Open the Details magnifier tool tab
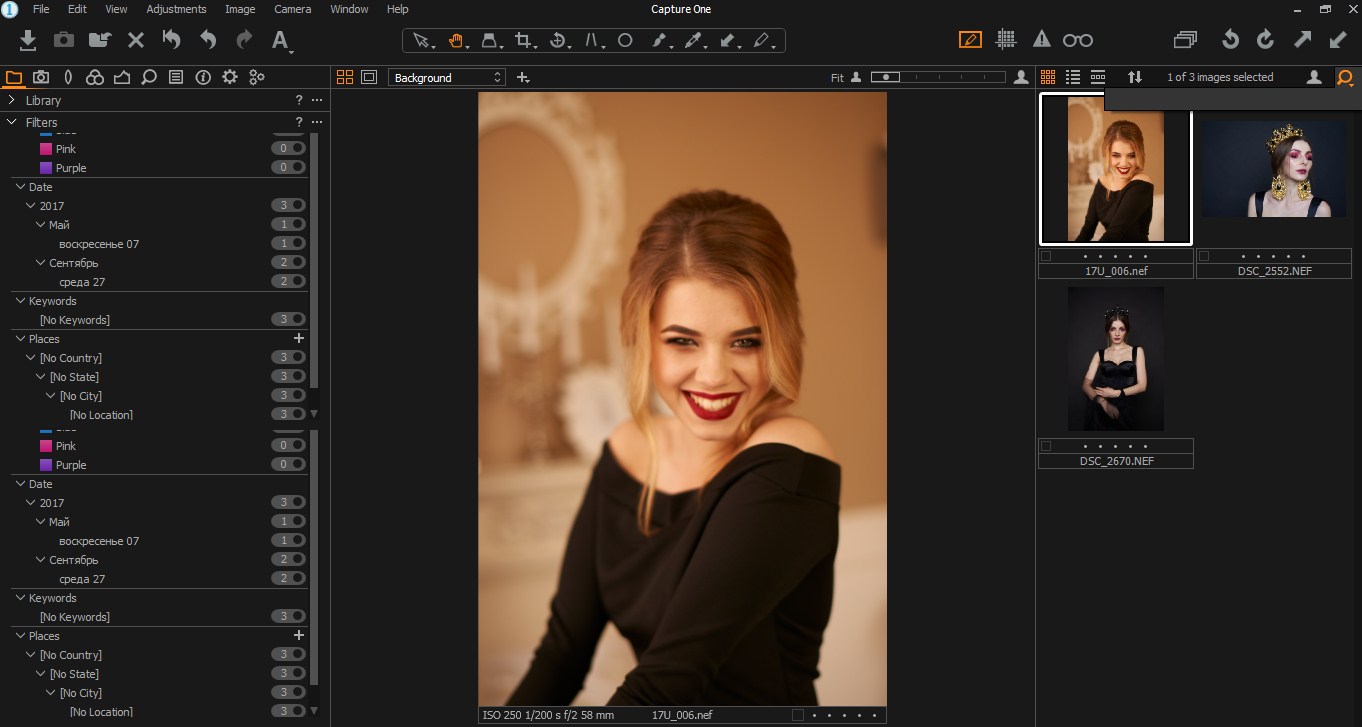The width and height of the screenshot is (1362, 727). pos(149,77)
